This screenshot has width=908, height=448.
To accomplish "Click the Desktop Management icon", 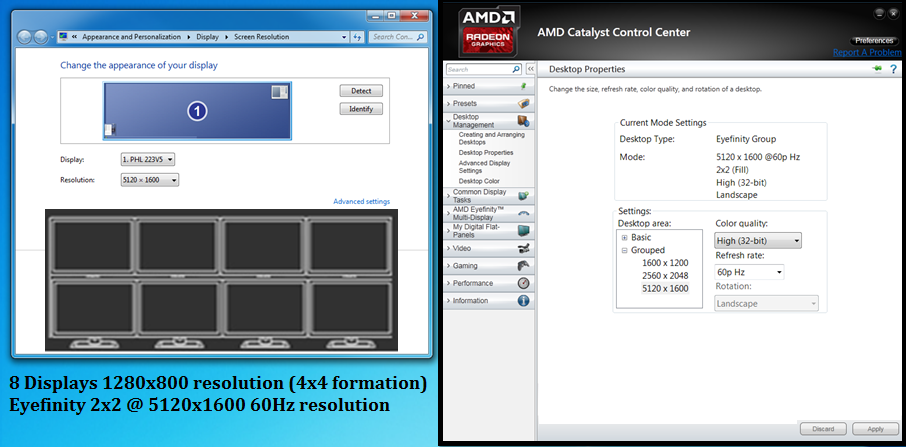I will pos(523,121).
